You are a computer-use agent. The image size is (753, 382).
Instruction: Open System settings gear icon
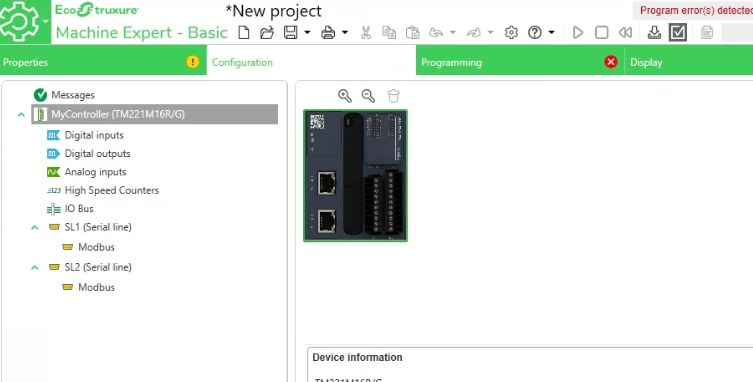pos(511,33)
